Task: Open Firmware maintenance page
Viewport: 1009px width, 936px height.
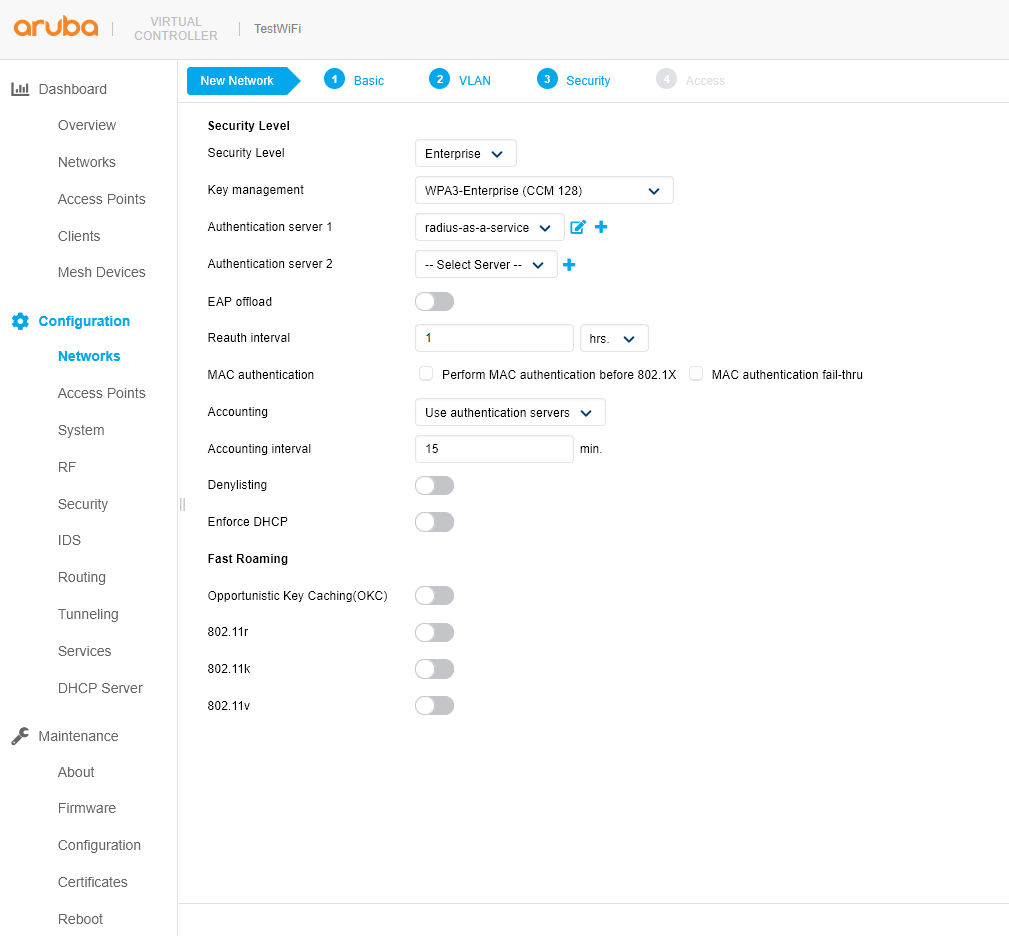Action: (87, 808)
